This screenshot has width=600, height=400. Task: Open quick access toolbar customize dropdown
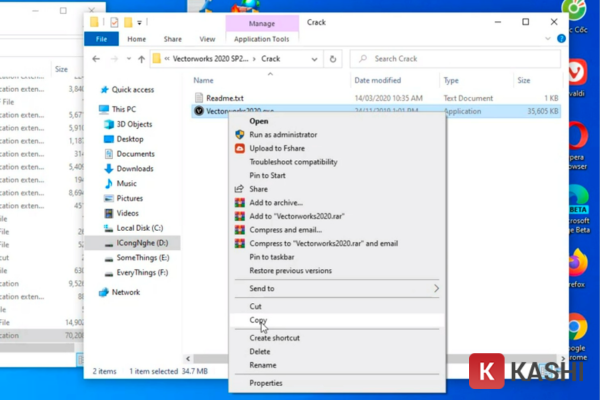(140, 23)
